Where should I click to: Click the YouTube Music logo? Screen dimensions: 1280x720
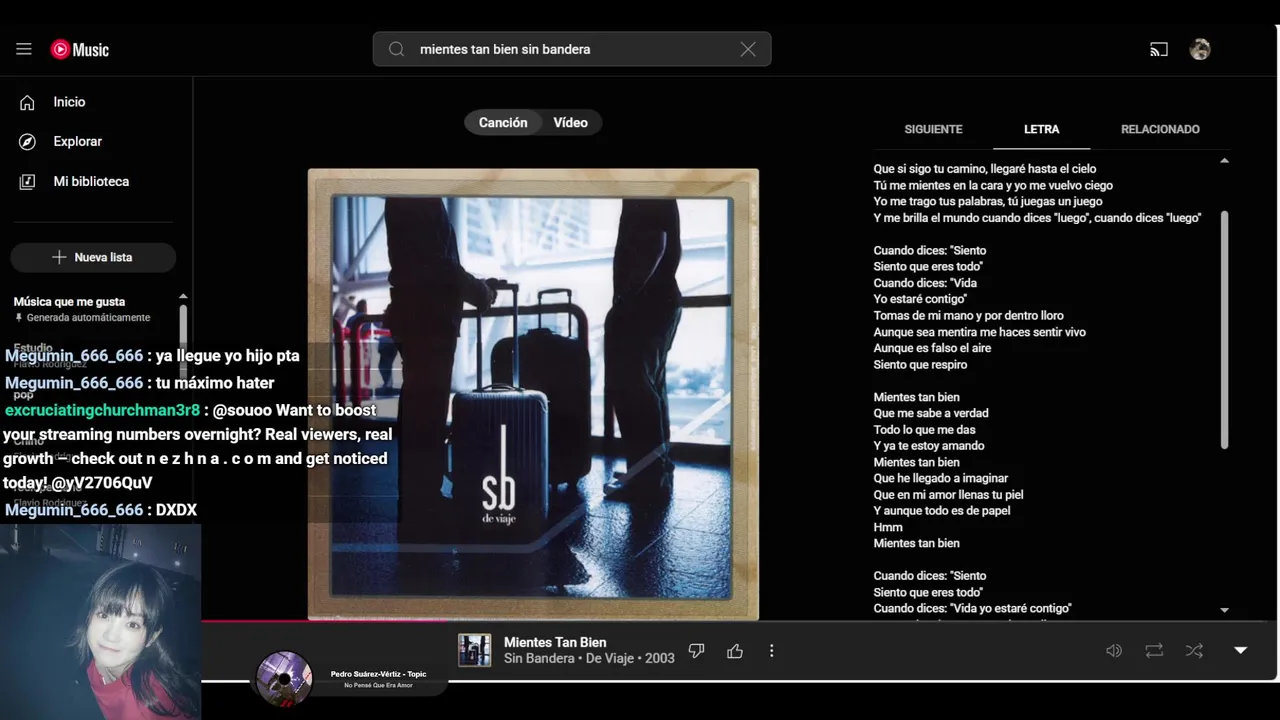tap(80, 49)
